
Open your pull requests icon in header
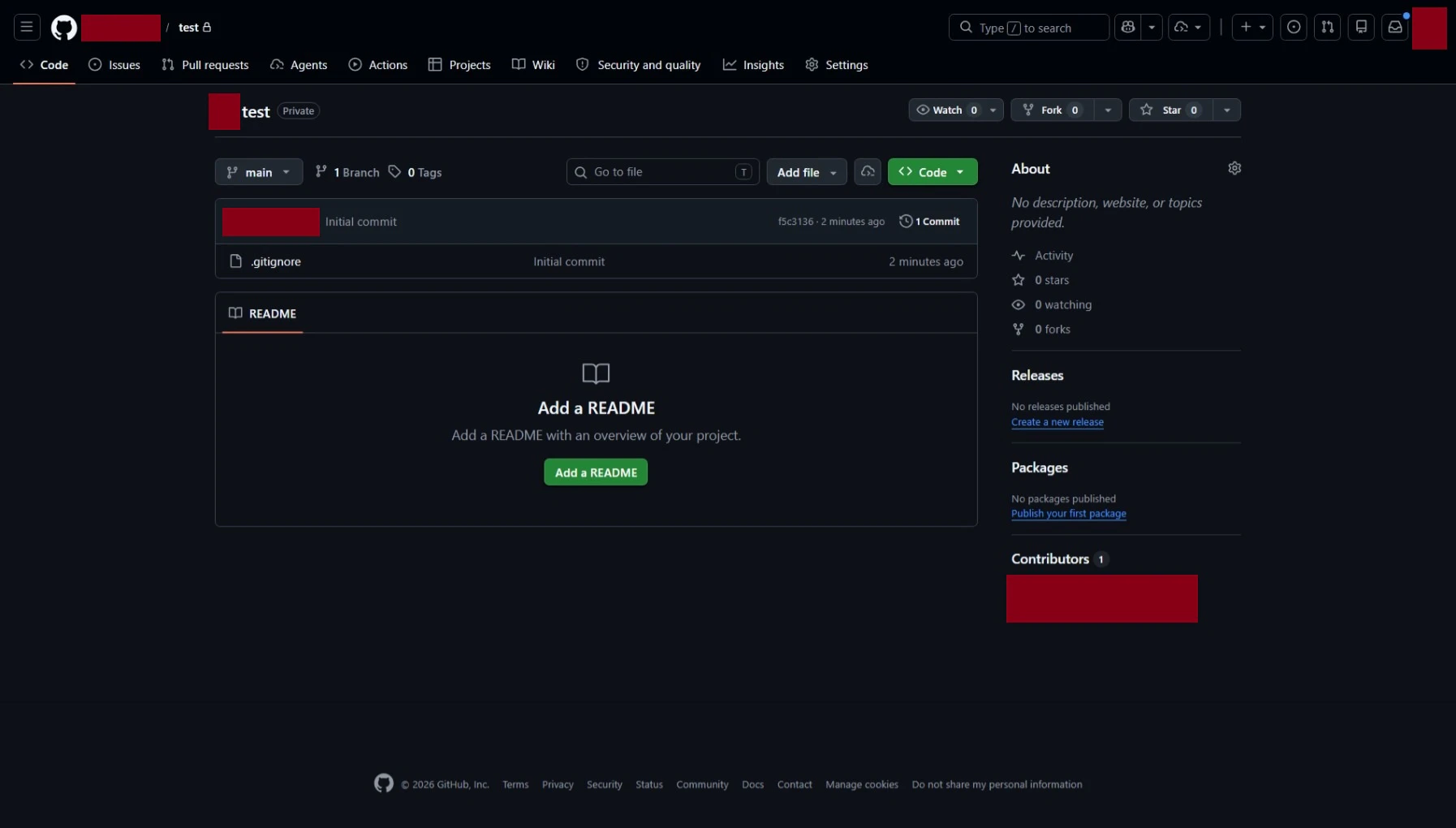(1327, 28)
